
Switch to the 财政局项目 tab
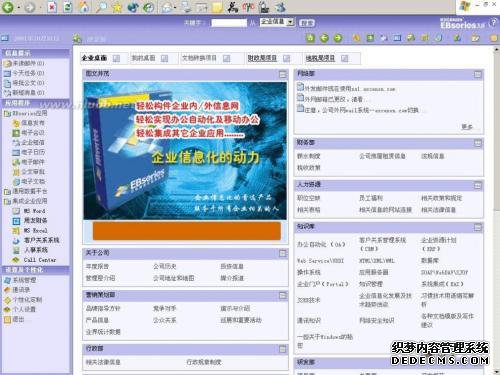coord(262,58)
